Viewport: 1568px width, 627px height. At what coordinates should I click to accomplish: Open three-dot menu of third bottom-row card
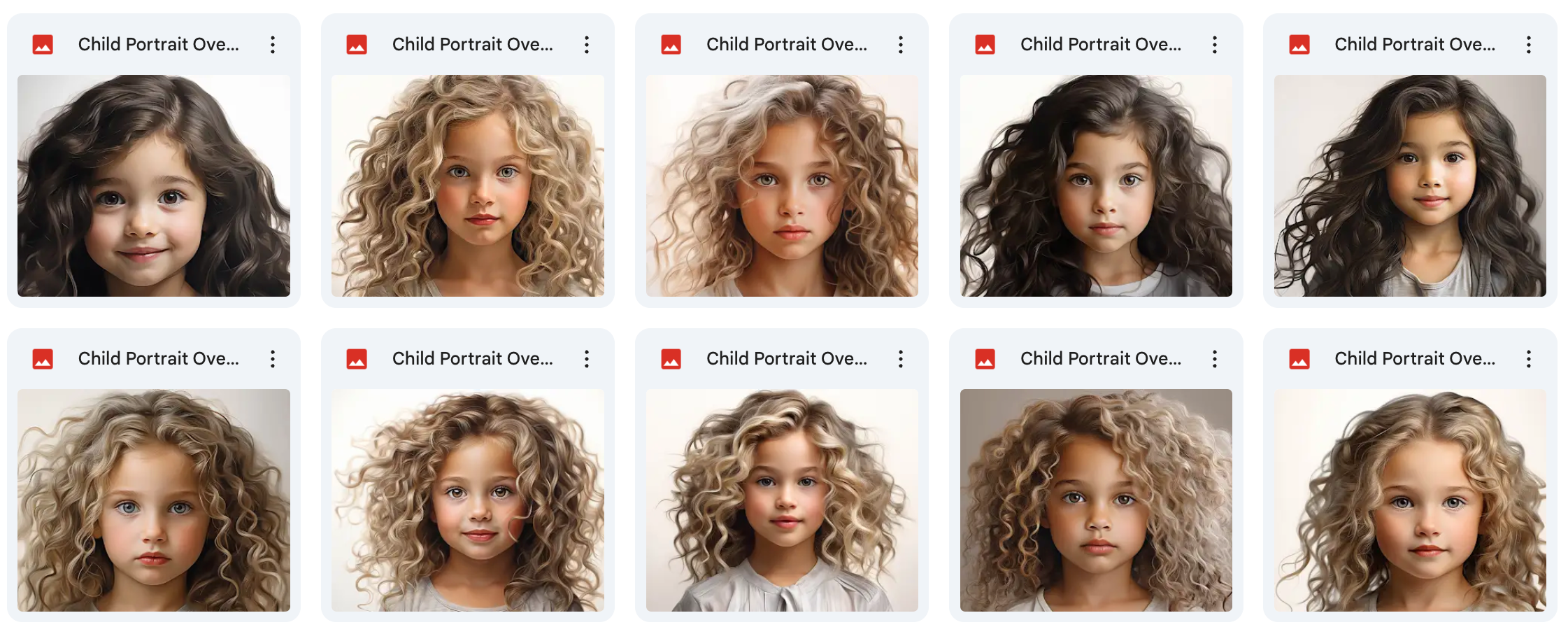(901, 359)
